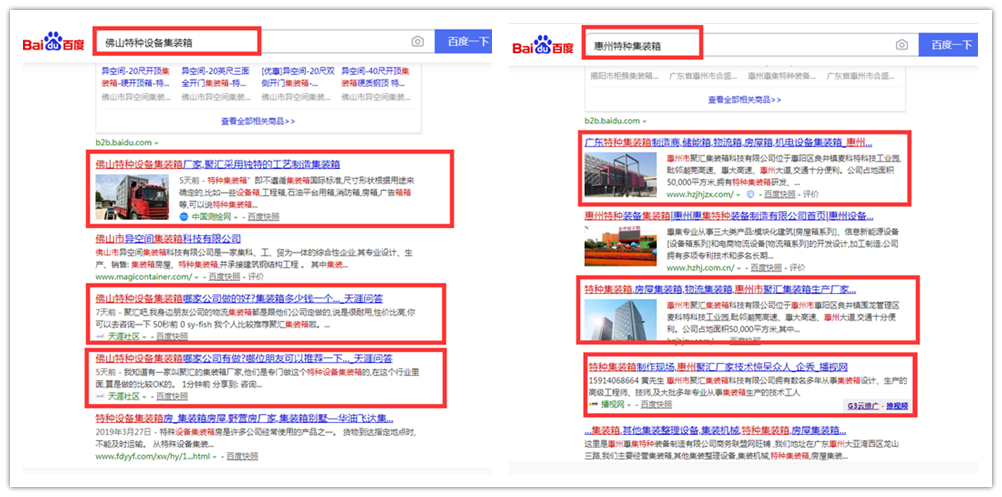Click the Baidu logo beside the 惠州特种集装箱 search box
The width and height of the screenshot is (1002, 497).
point(543,45)
